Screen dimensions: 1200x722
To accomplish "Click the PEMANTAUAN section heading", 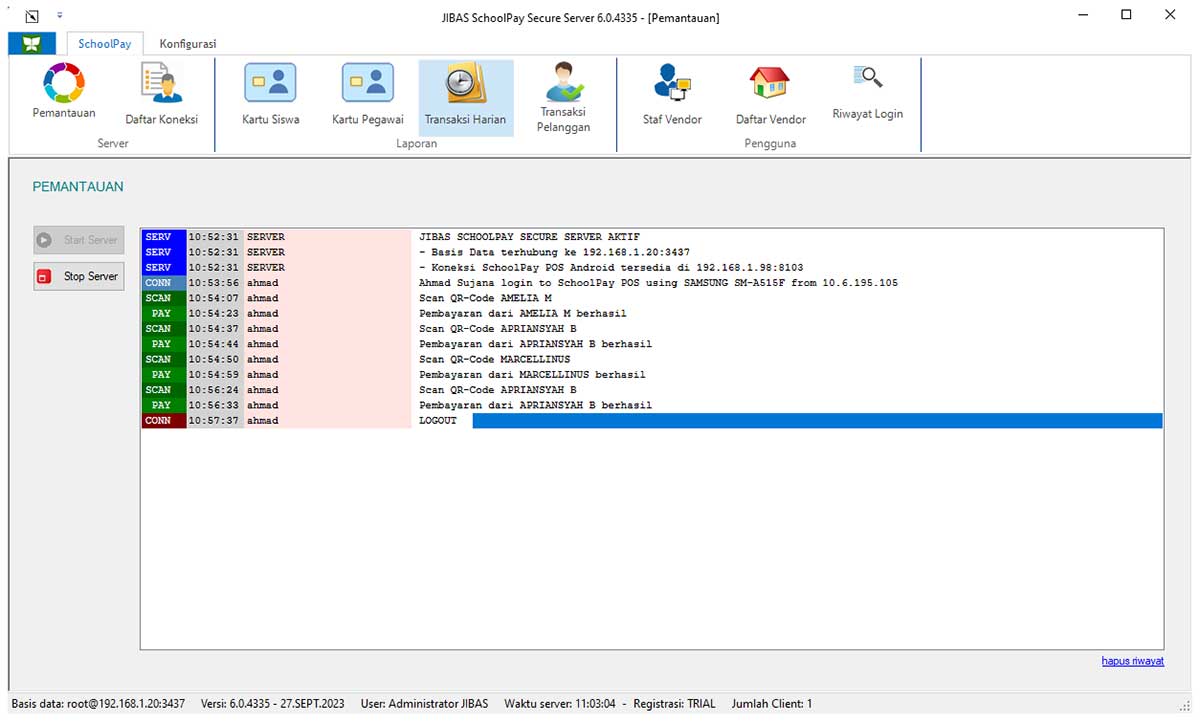I will pos(78,187).
